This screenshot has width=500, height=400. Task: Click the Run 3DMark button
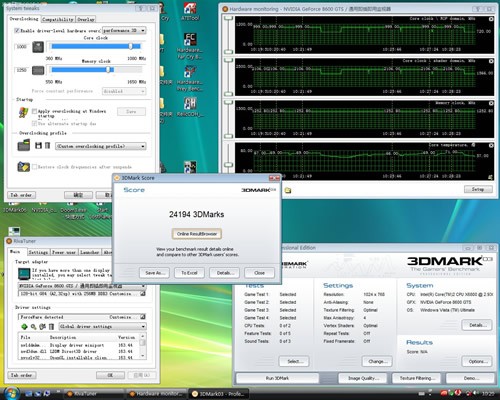[277, 378]
